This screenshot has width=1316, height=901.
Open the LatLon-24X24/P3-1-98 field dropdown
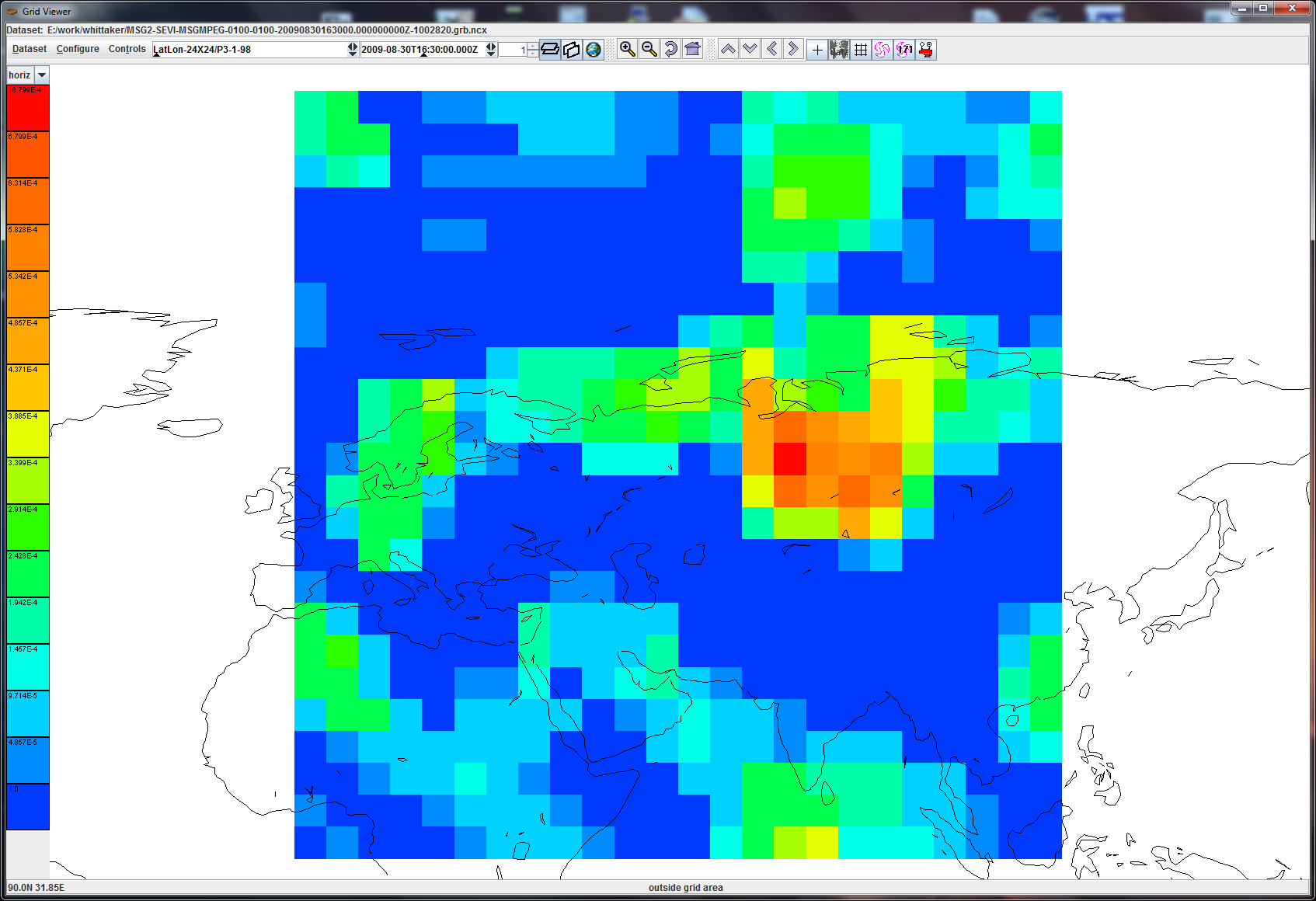point(352,50)
